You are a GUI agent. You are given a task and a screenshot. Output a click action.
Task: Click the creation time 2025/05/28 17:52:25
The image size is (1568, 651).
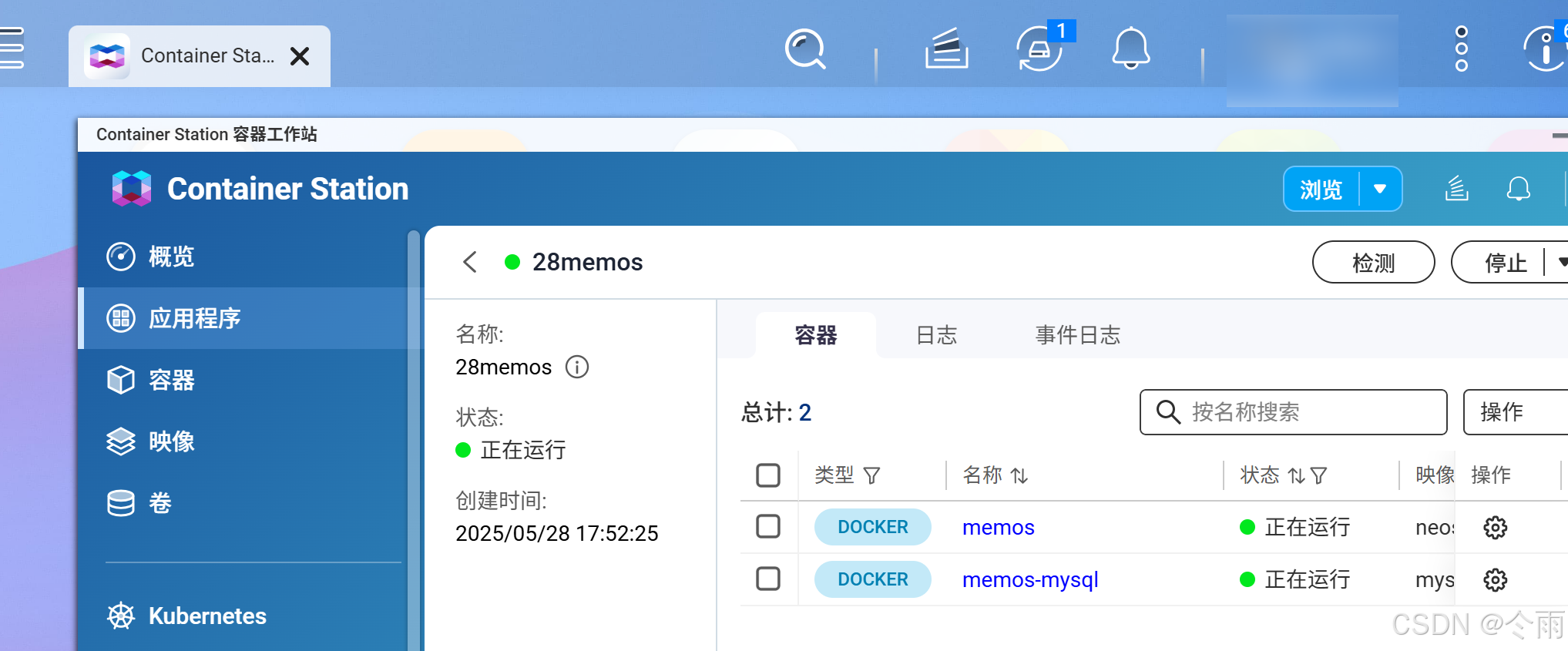(x=557, y=533)
